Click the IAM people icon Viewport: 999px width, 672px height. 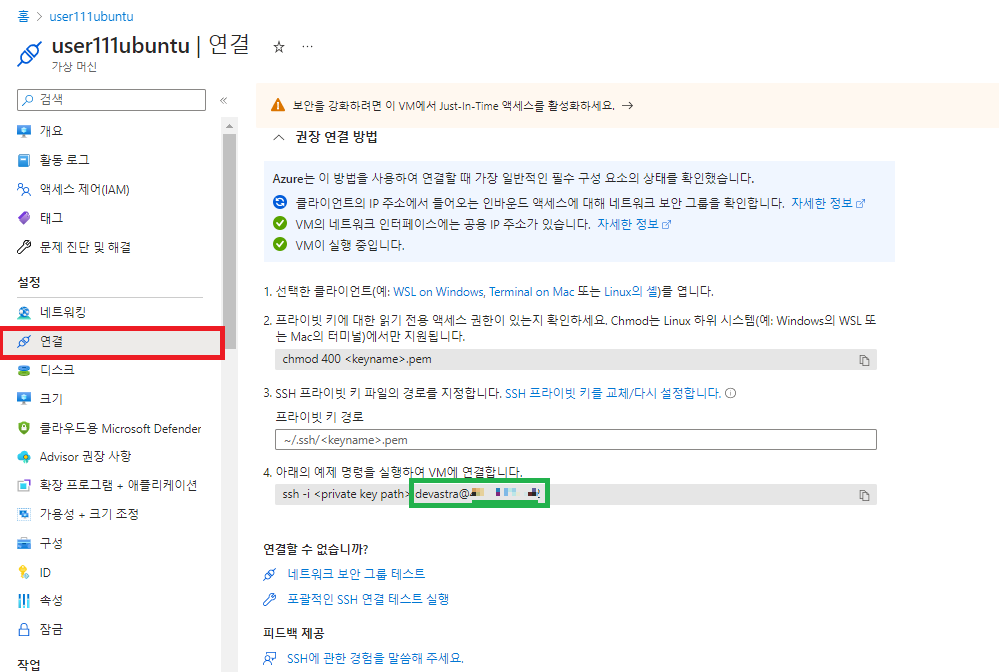click(24, 189)
